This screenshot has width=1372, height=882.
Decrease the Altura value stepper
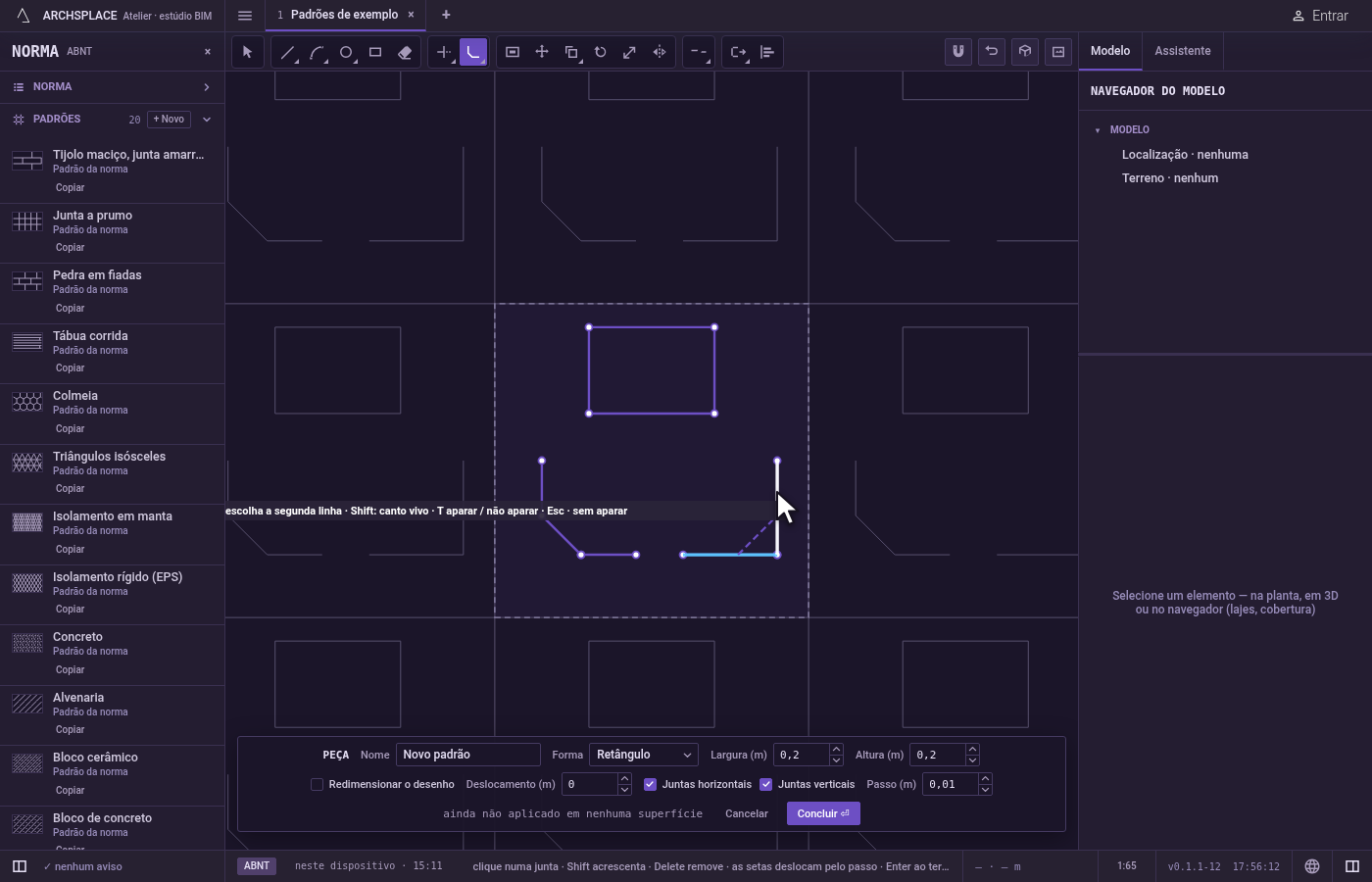pyautogui.click(x=972, y=760)
